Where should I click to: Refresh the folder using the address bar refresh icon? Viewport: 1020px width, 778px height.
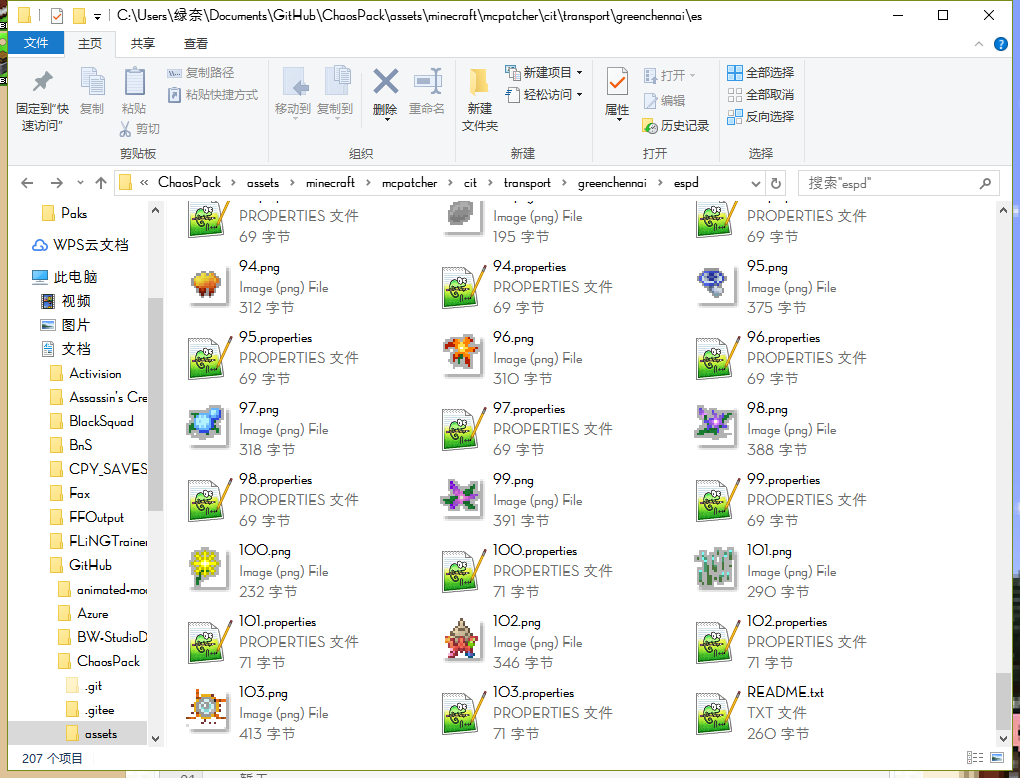(776, 183)
